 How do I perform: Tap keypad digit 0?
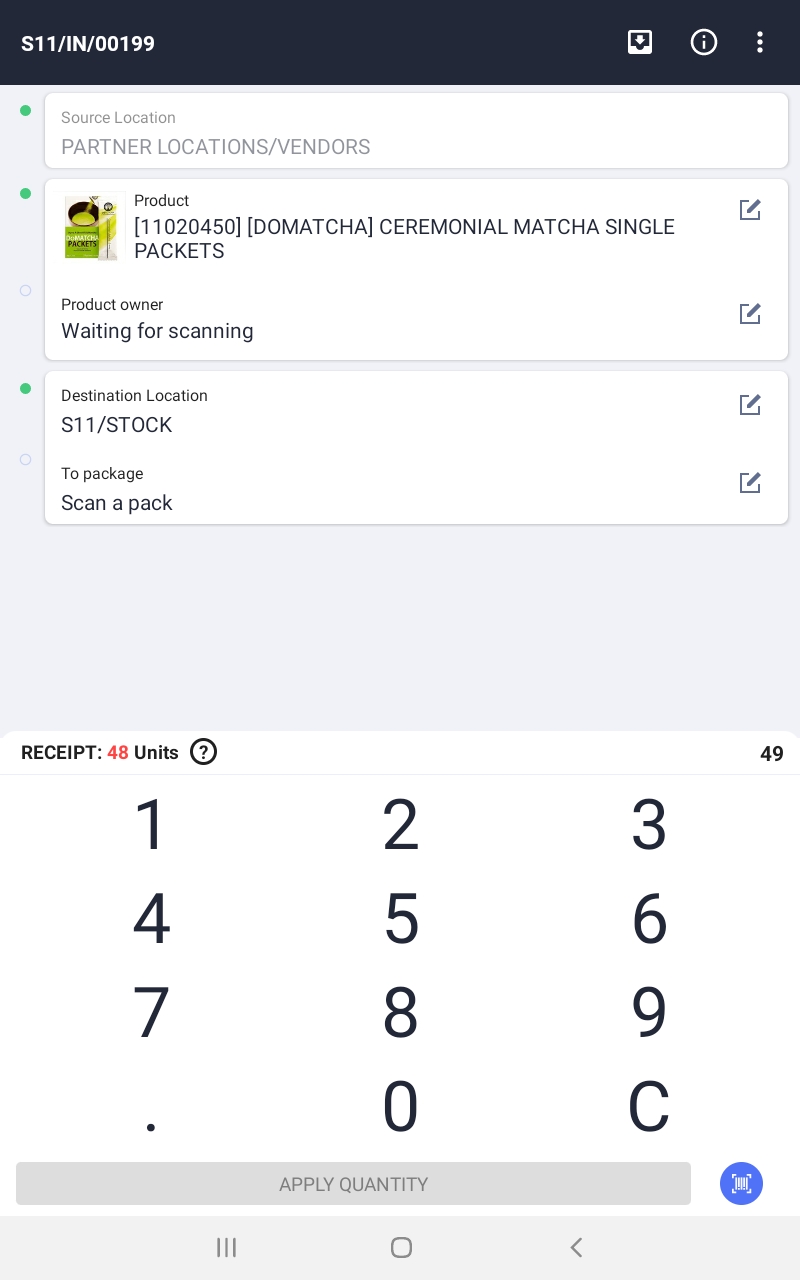401,1106
